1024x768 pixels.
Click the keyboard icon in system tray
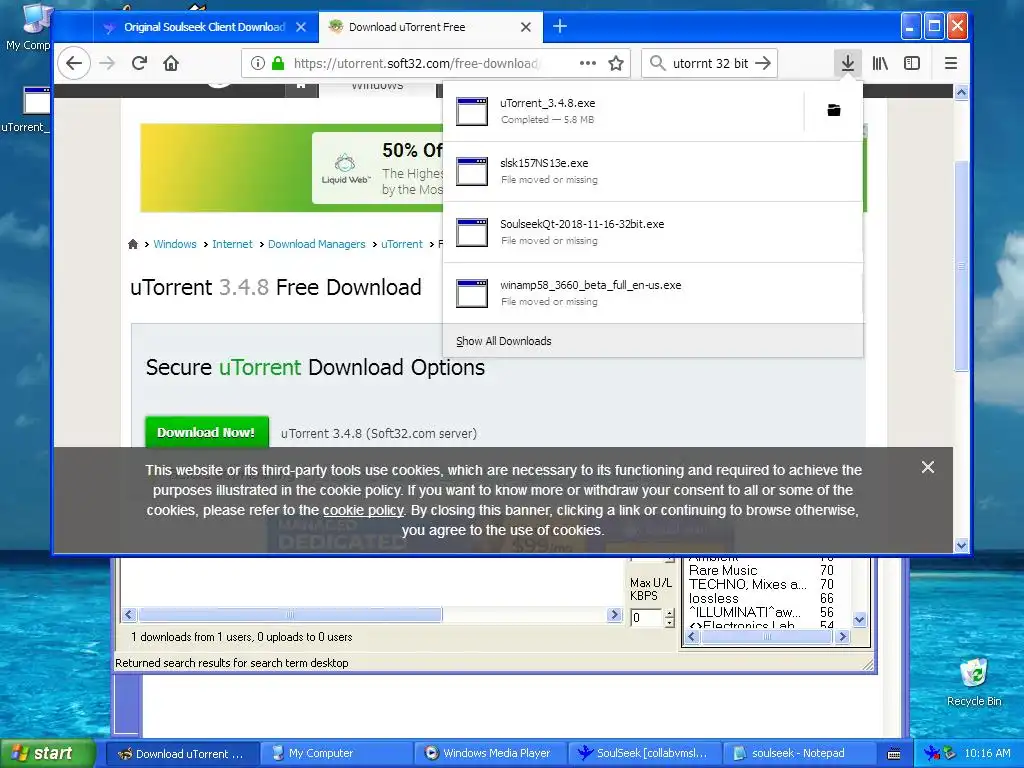[894, 754]
